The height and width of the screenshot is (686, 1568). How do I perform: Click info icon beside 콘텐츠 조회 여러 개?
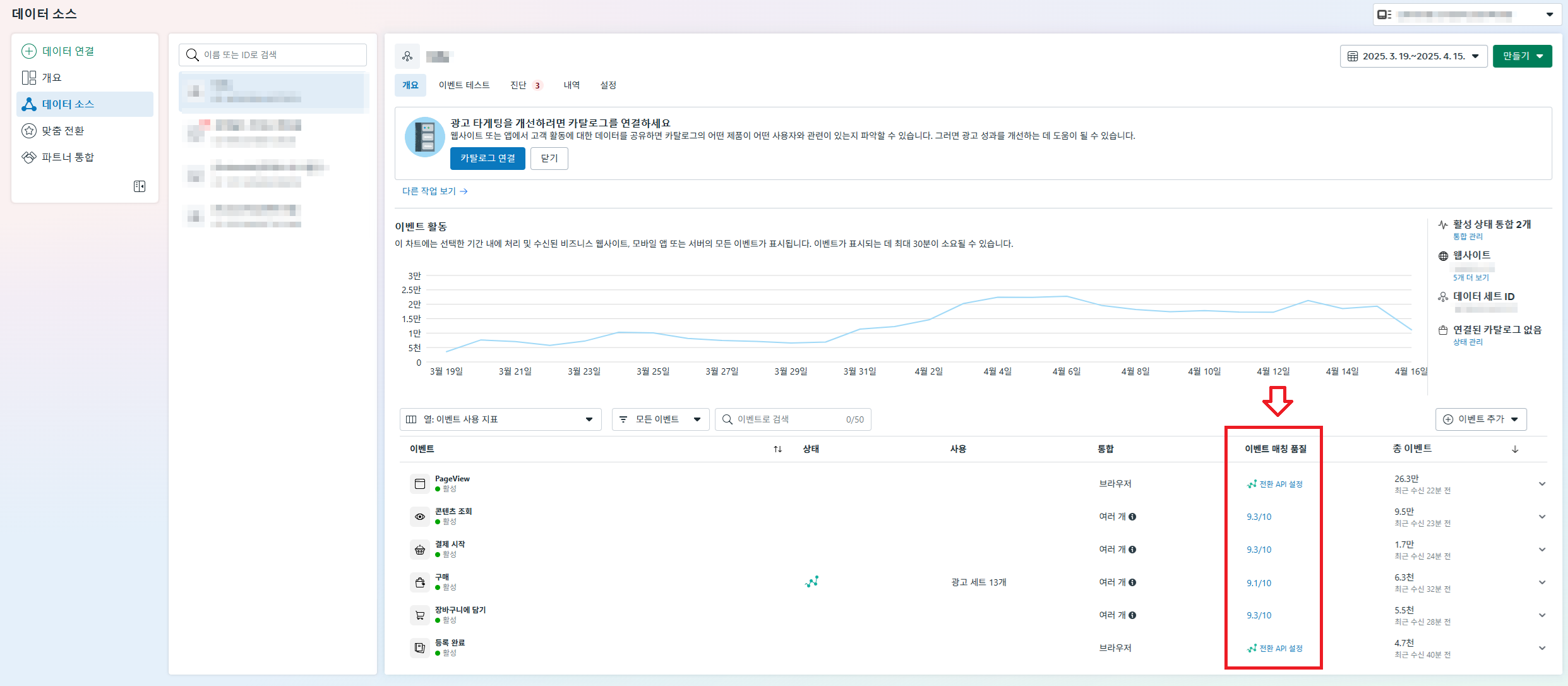1132,517
